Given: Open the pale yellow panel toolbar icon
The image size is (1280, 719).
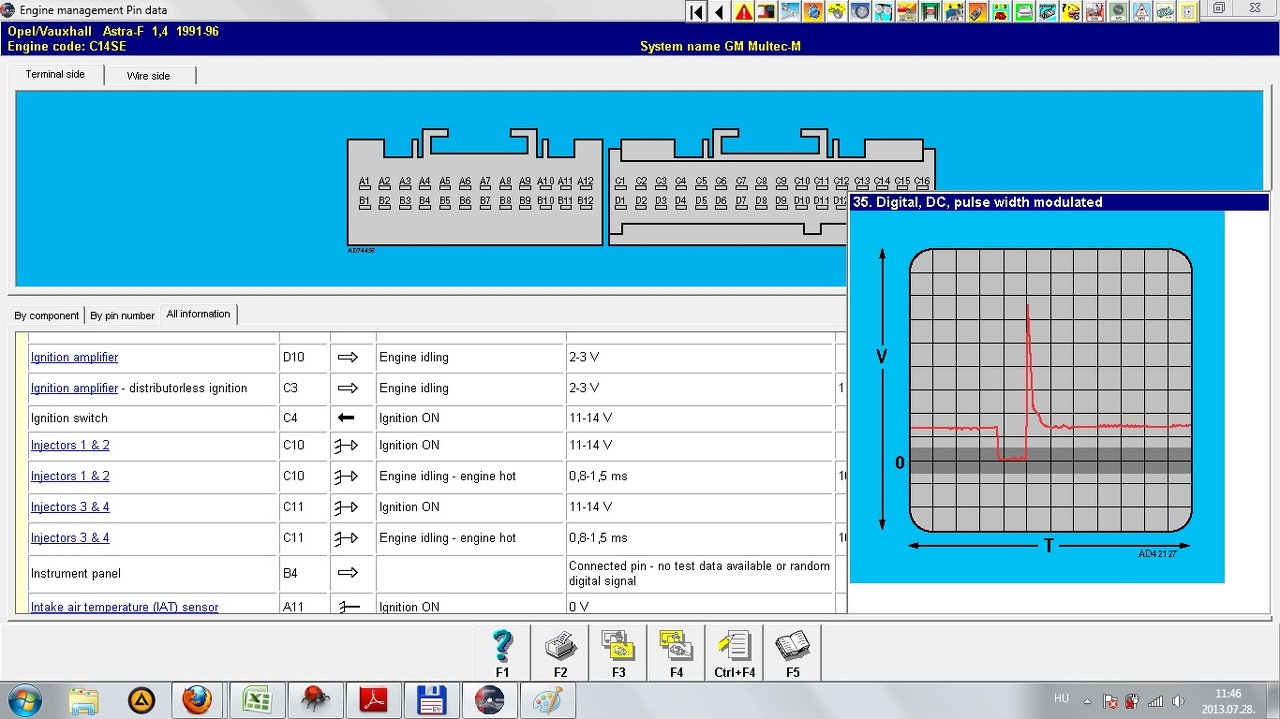Looking at the screenshot, I should (1188, 12).
